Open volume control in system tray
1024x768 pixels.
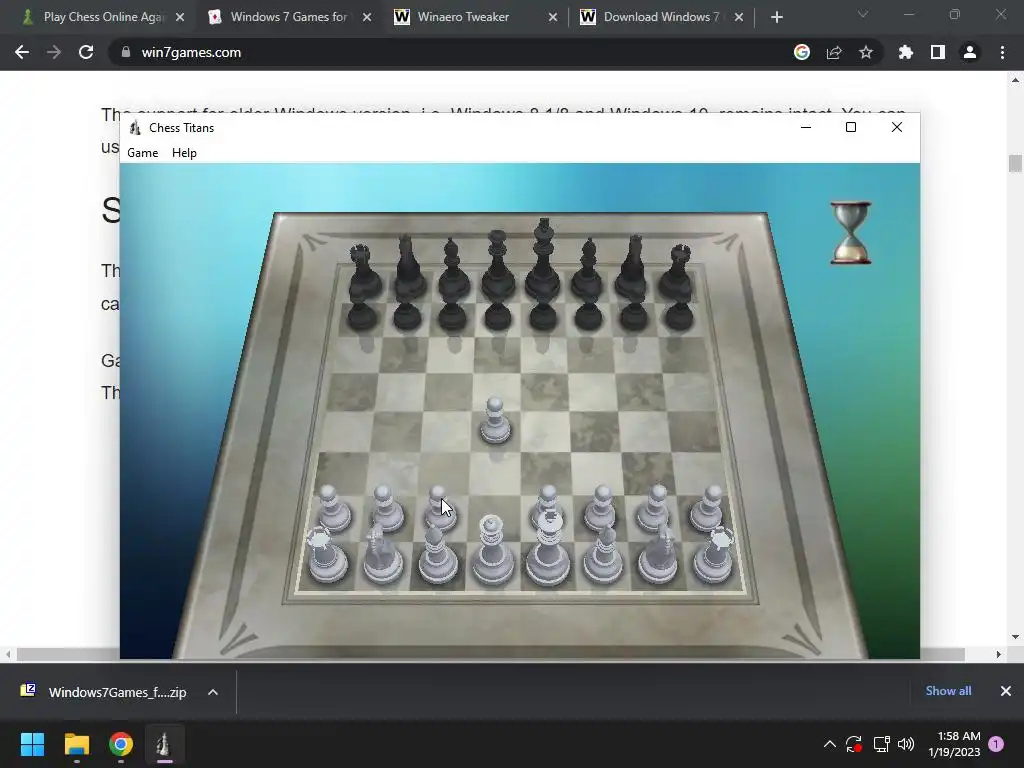906,744
